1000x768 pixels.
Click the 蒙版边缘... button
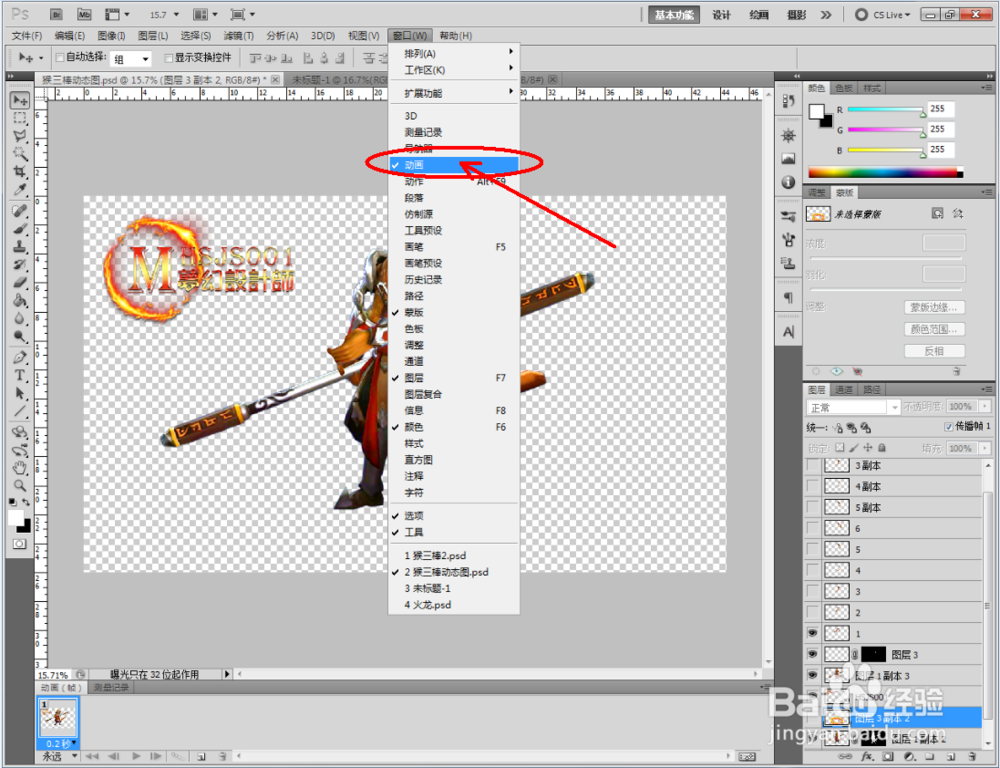point(934,307)
